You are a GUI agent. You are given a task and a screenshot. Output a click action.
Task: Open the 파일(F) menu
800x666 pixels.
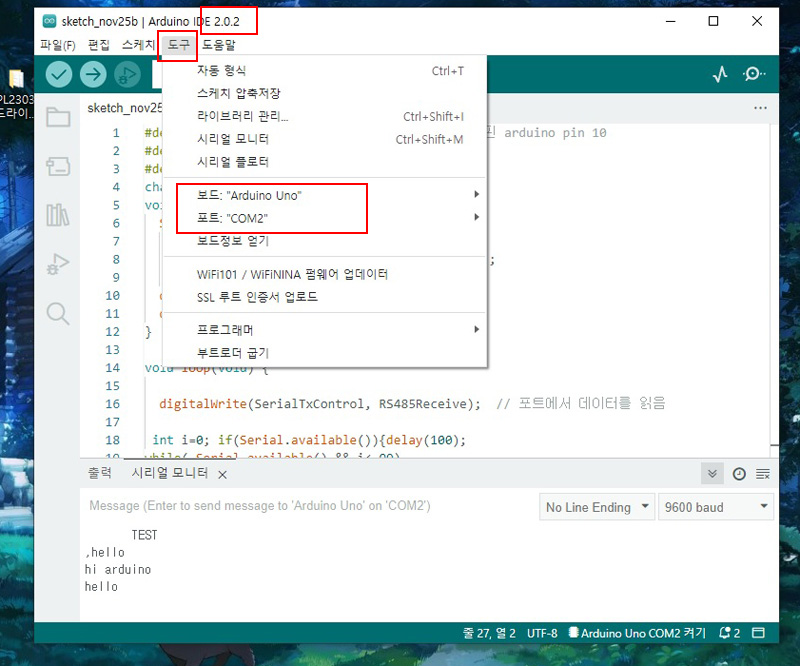click(58, 45)
